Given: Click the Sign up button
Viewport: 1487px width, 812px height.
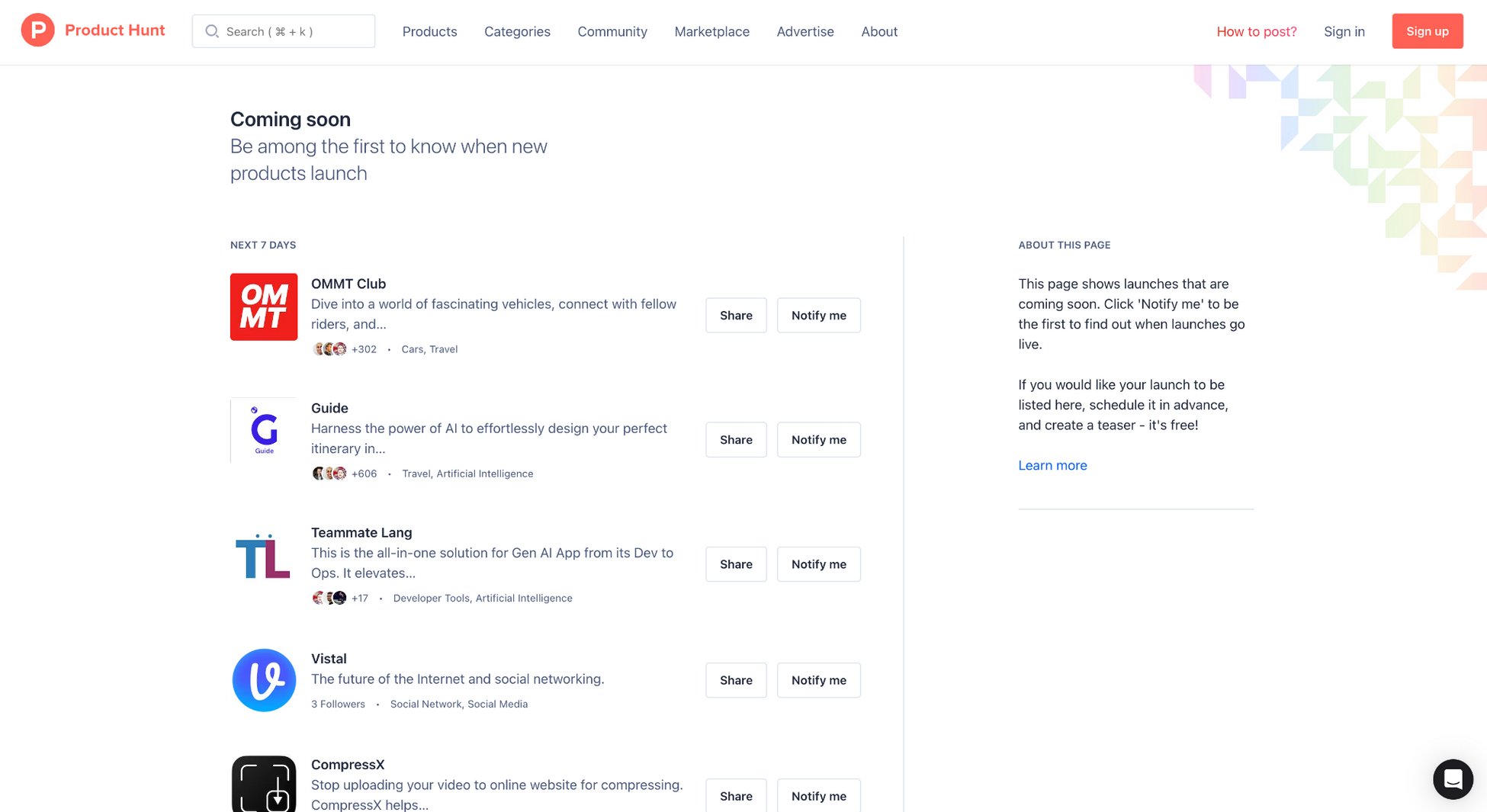Looking at the screenshot, I should (1428, 31).
